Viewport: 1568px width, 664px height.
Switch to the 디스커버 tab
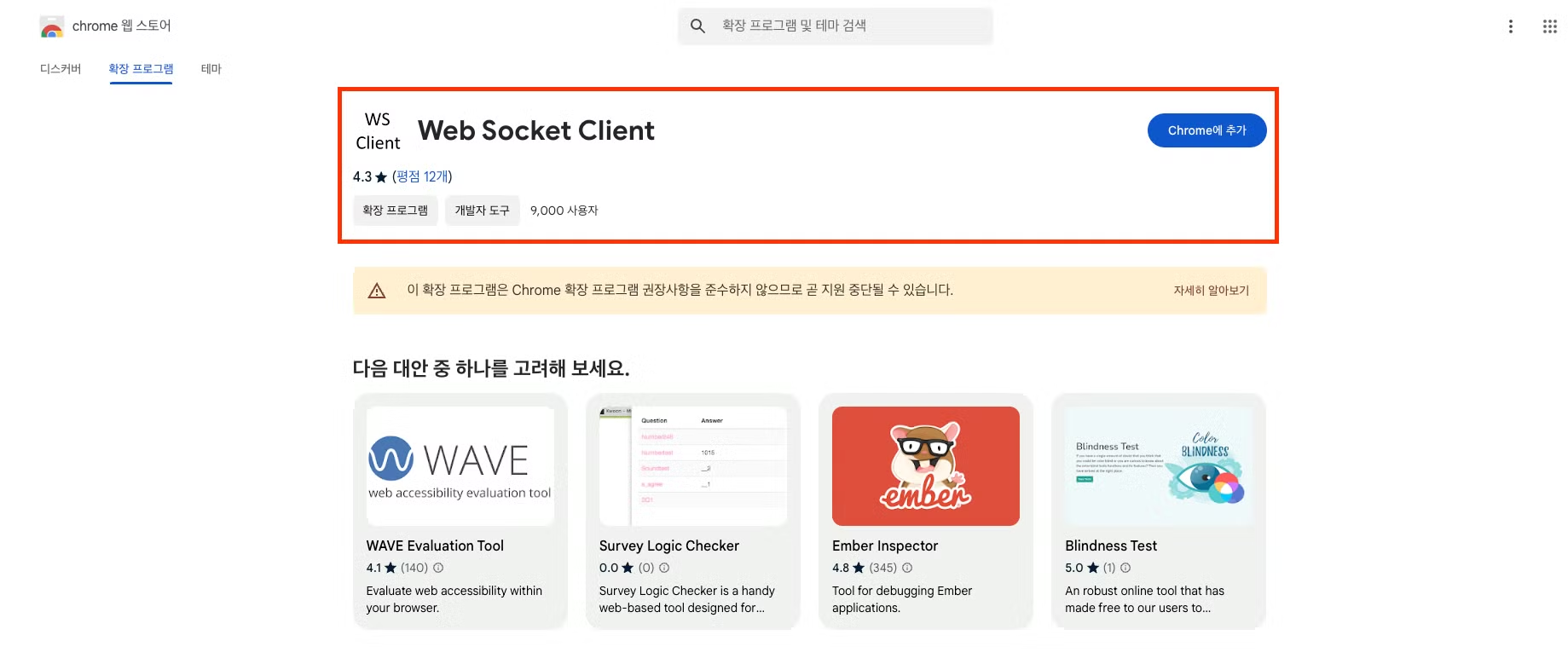tap(61, 69)
